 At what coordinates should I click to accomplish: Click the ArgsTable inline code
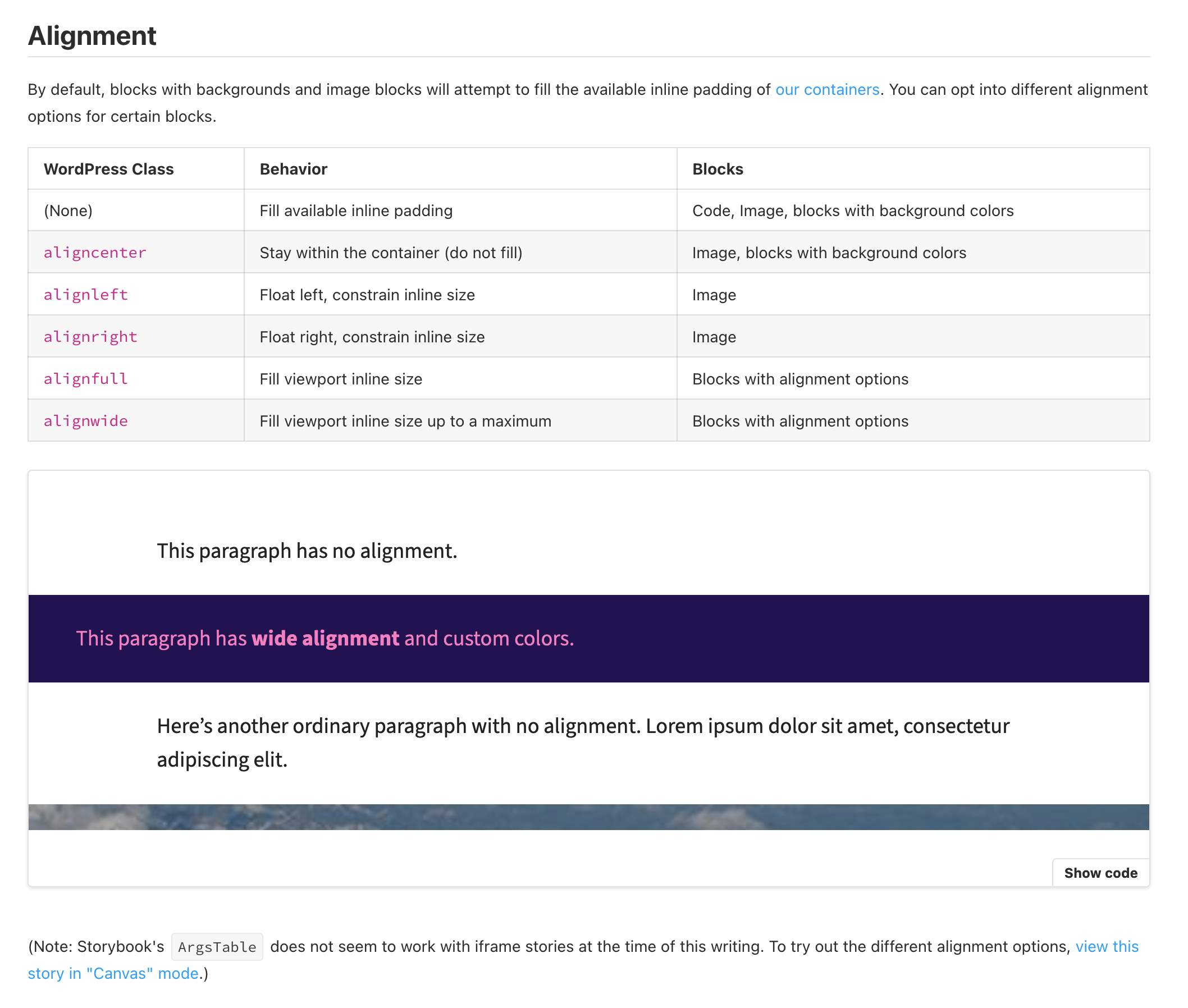217,947
